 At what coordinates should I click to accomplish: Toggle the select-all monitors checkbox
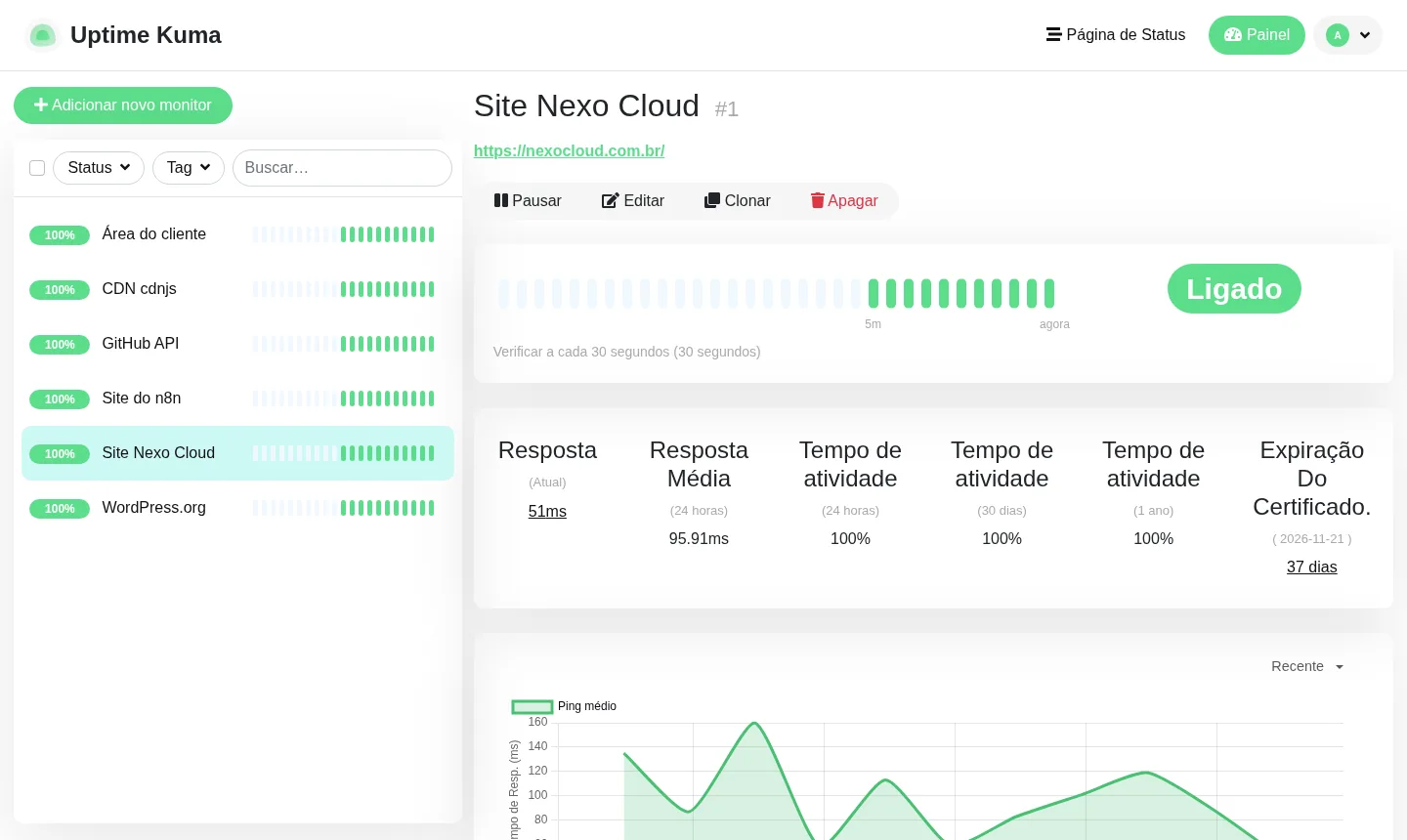pyautogui.click(x=37, y=168)
